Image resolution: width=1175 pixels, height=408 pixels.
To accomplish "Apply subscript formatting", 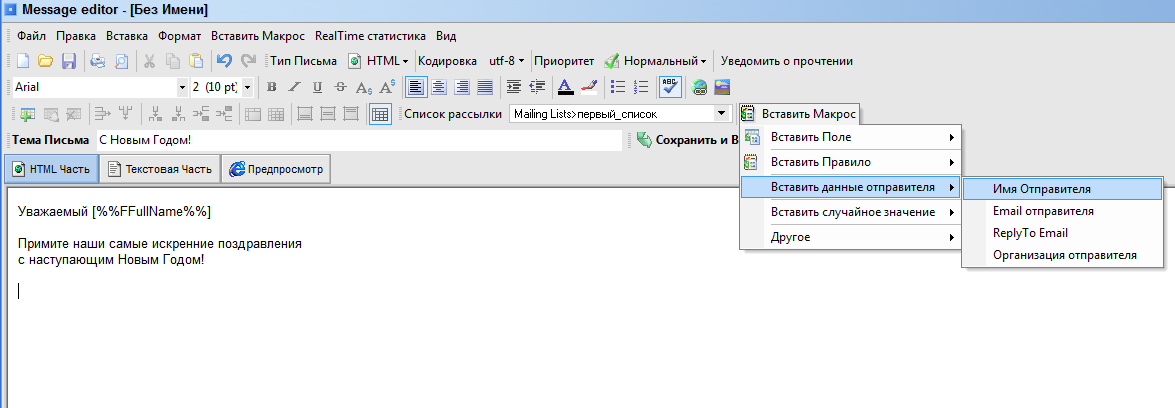I will pyautogui.click(x=364, y=87).
